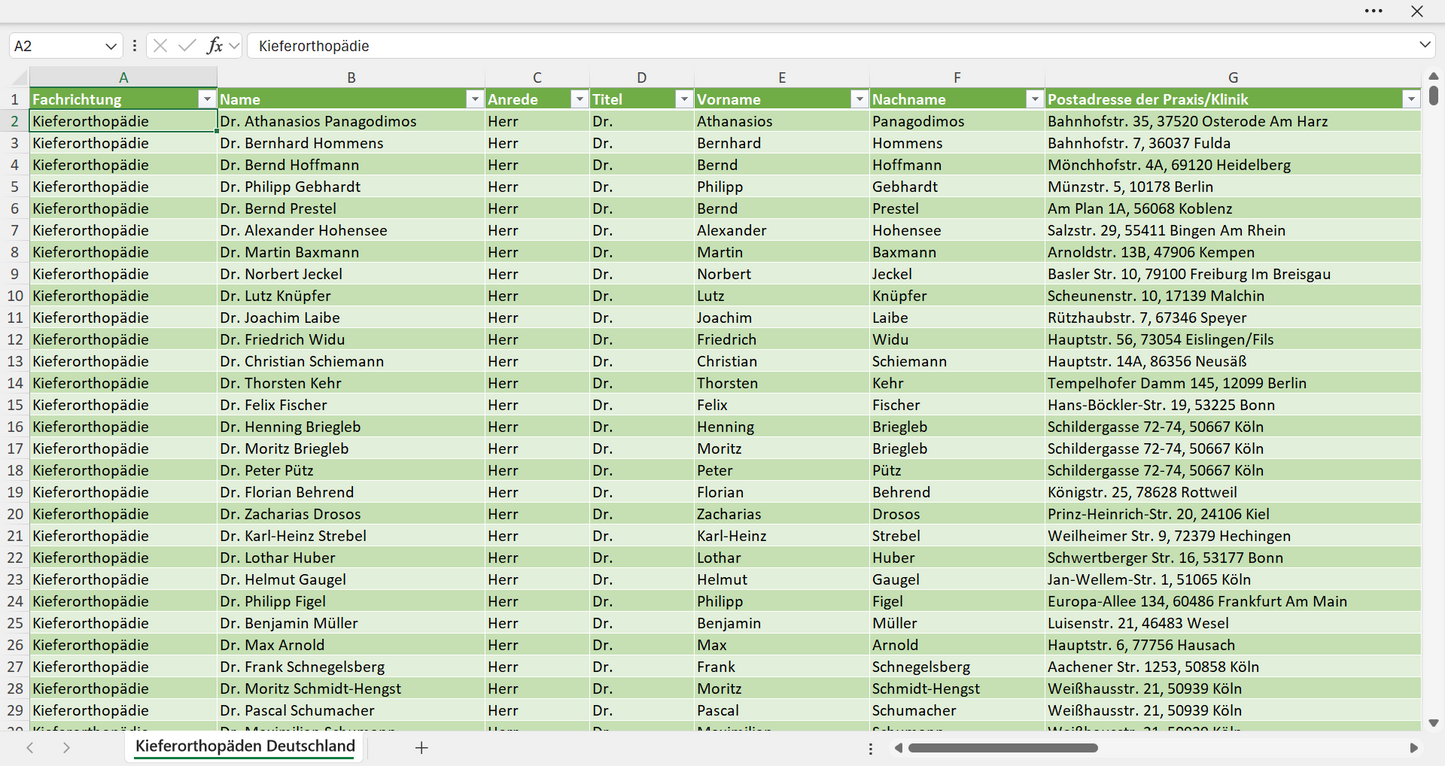The image size is (1445, 766).
Task: Open the Nachname filter dropdown
Action: coord(1034,99)
